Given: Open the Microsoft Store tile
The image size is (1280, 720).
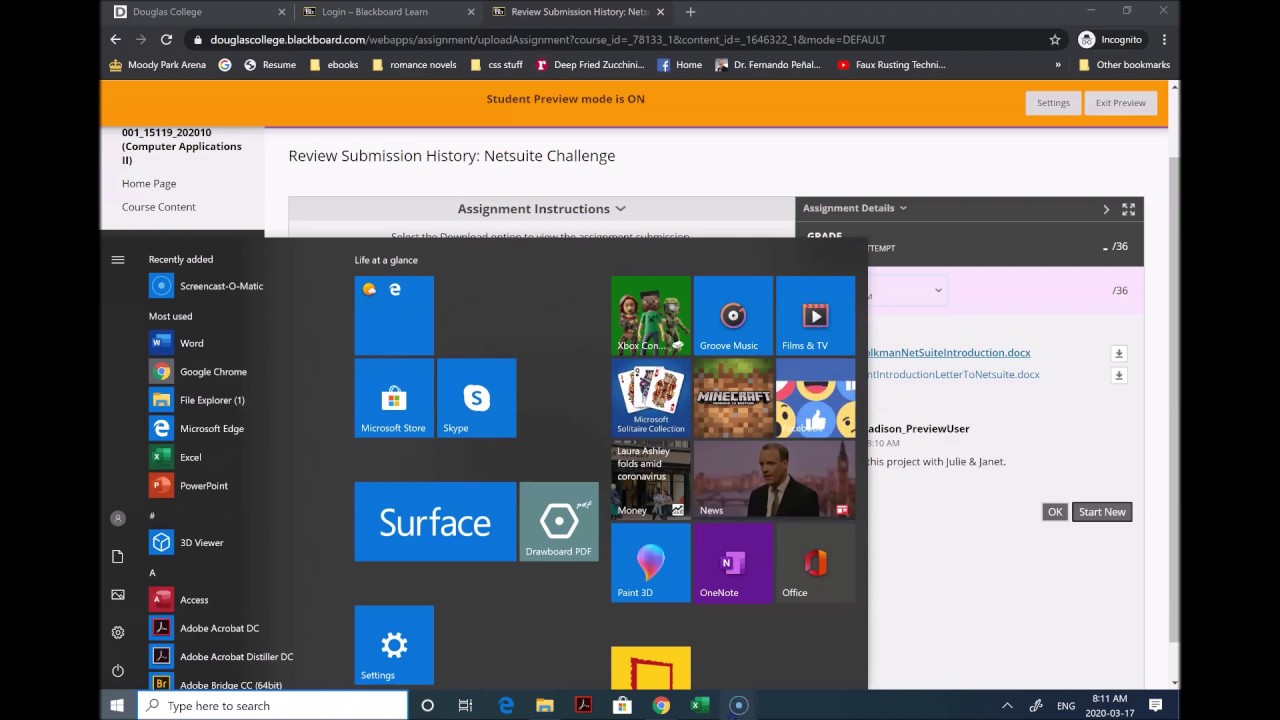Looking at the screenshot, I should (394, 398).
